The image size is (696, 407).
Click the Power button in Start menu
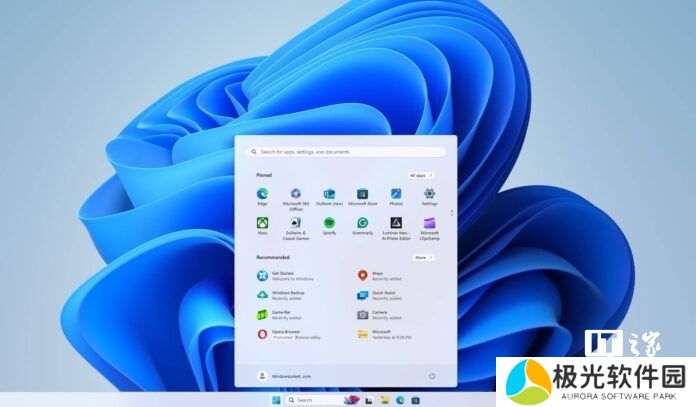(432, 376)
